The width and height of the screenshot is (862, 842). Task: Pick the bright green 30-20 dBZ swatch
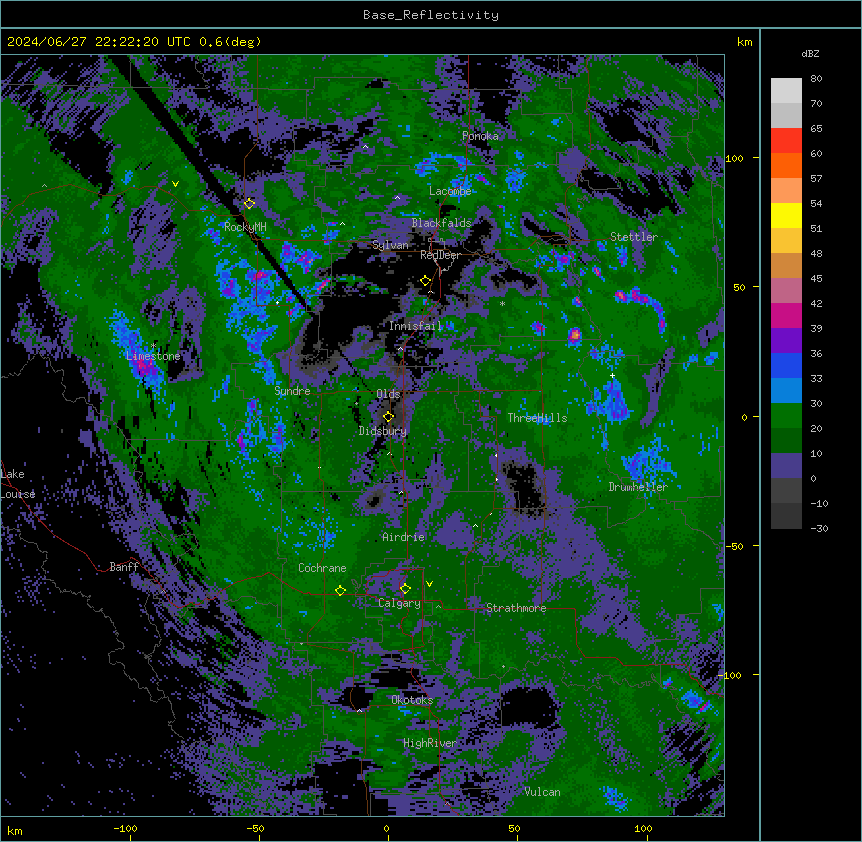click(x=786, y=416)
